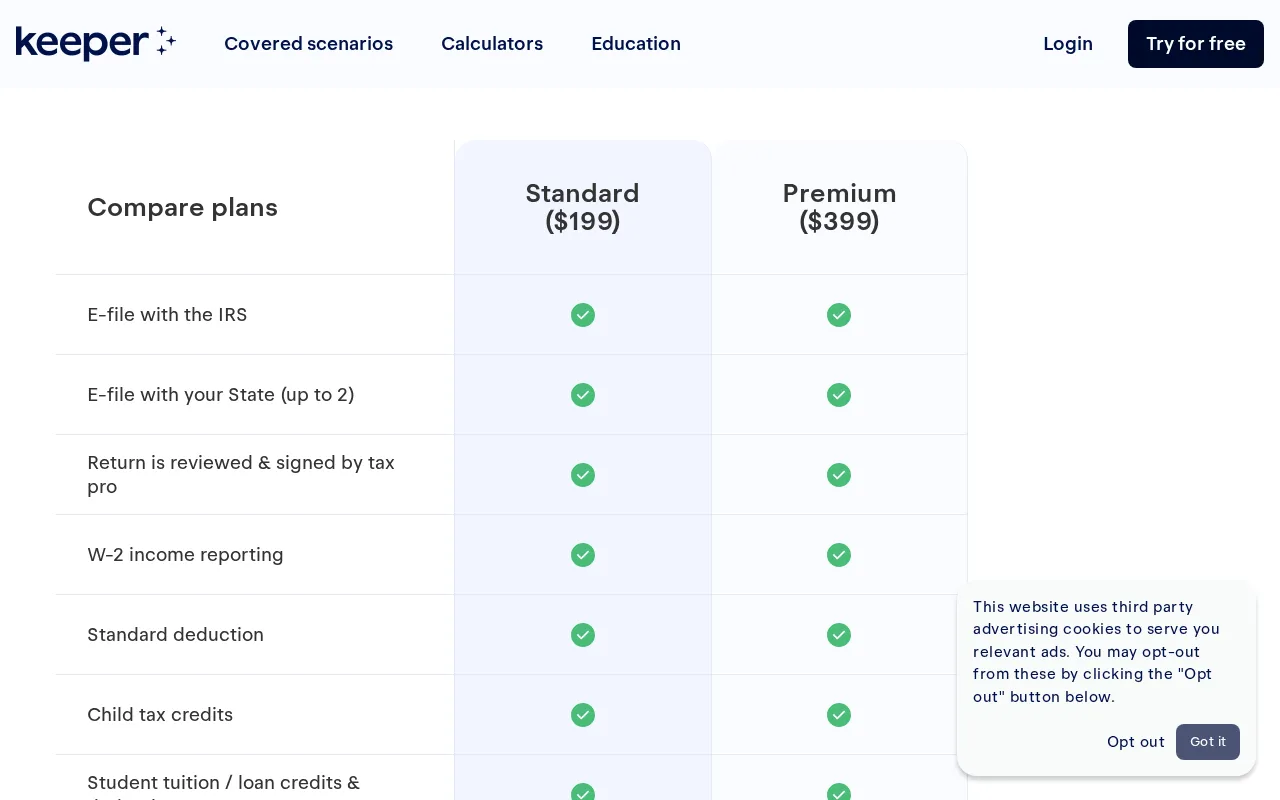Click Premium checkmark for E-file with the IRS

pos(839,315)
